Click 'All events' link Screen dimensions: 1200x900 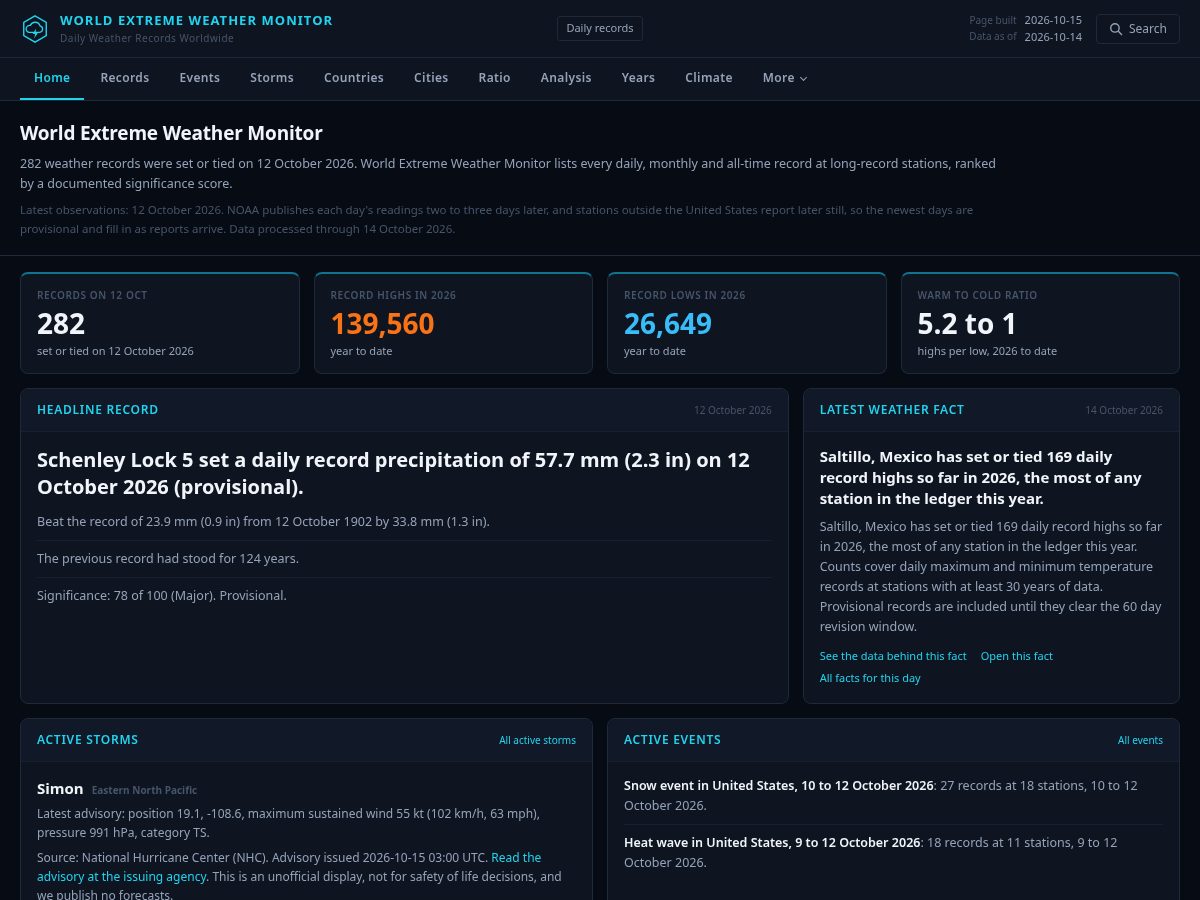coord(1140,740)
